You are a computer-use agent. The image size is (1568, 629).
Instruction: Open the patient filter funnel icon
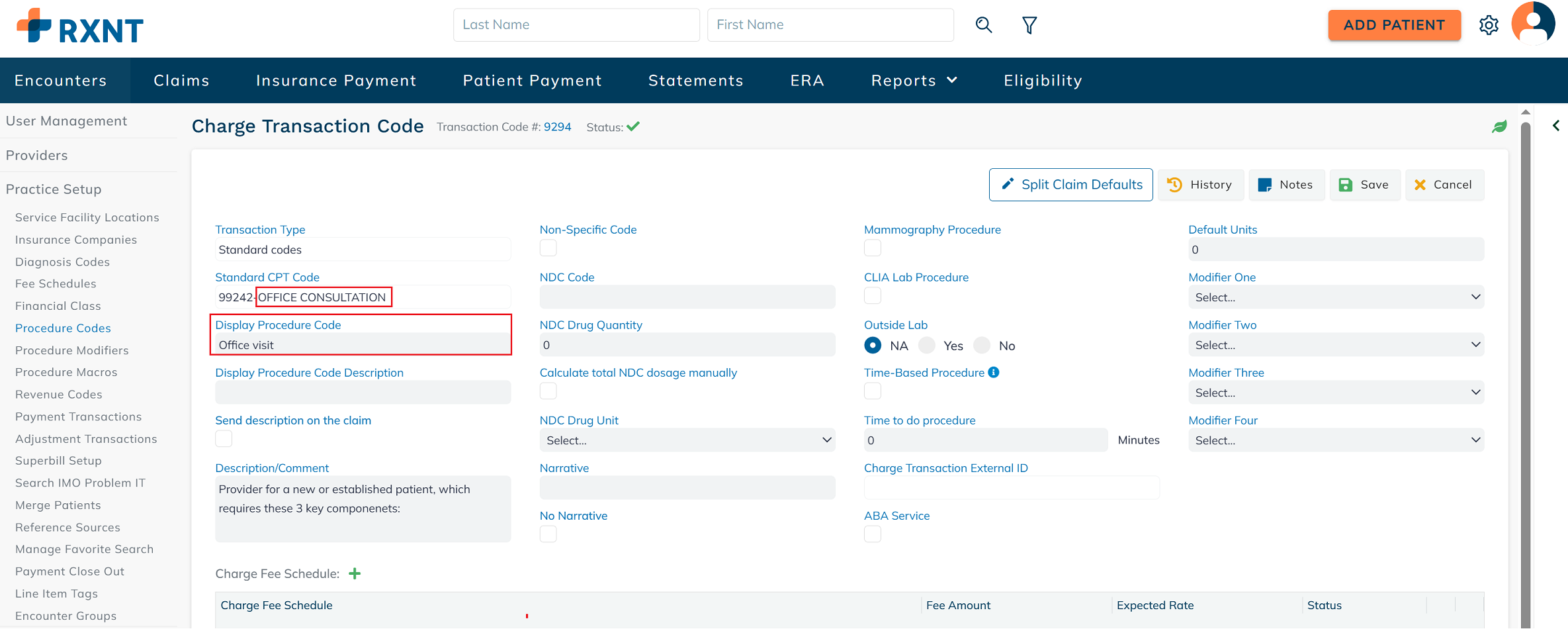(1029, 25)
